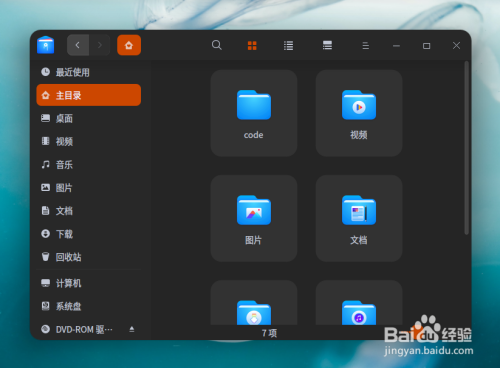
Task: Open the hamburger menu
Action: (366, 45)
